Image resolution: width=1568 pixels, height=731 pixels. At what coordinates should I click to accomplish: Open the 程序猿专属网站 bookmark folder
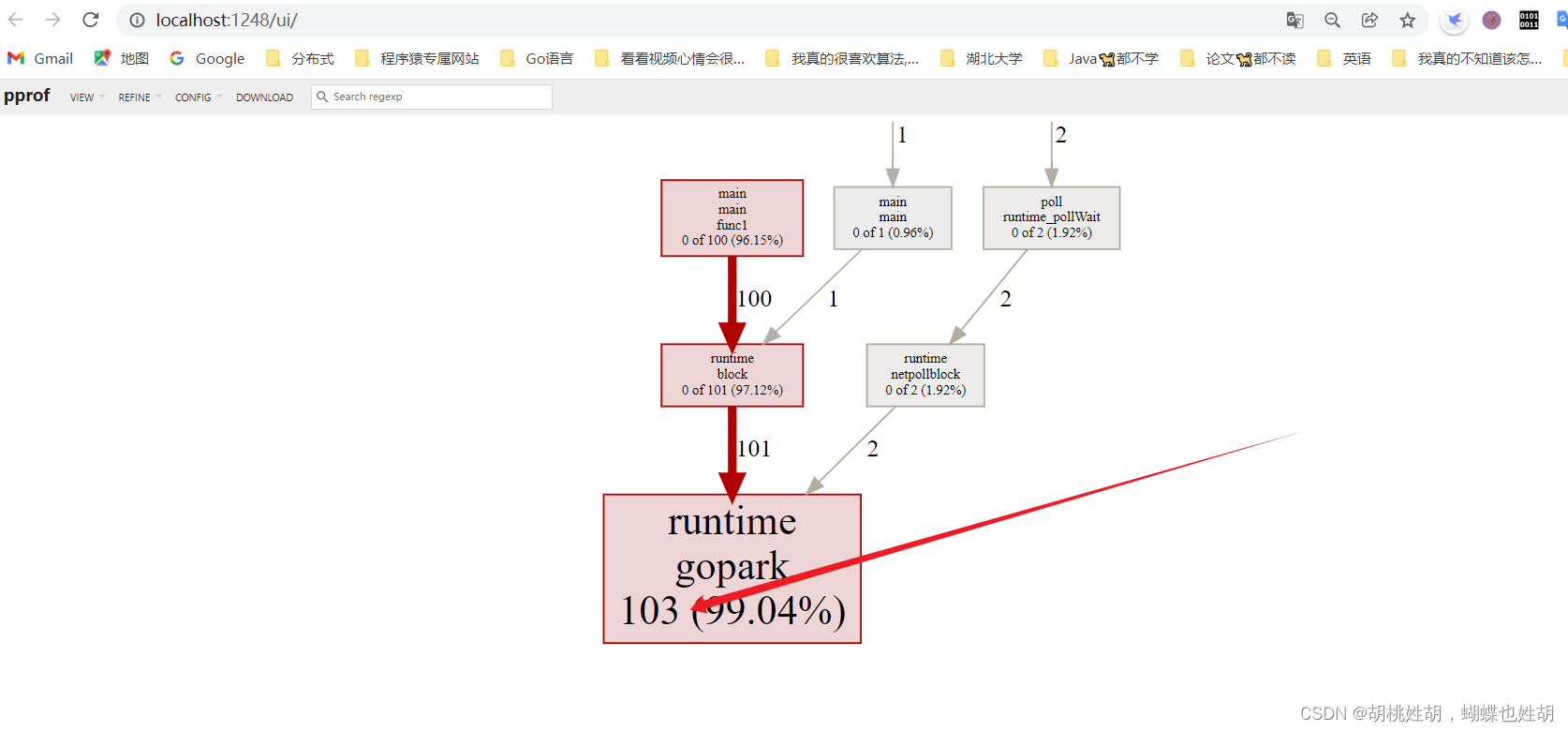point(417,58)
